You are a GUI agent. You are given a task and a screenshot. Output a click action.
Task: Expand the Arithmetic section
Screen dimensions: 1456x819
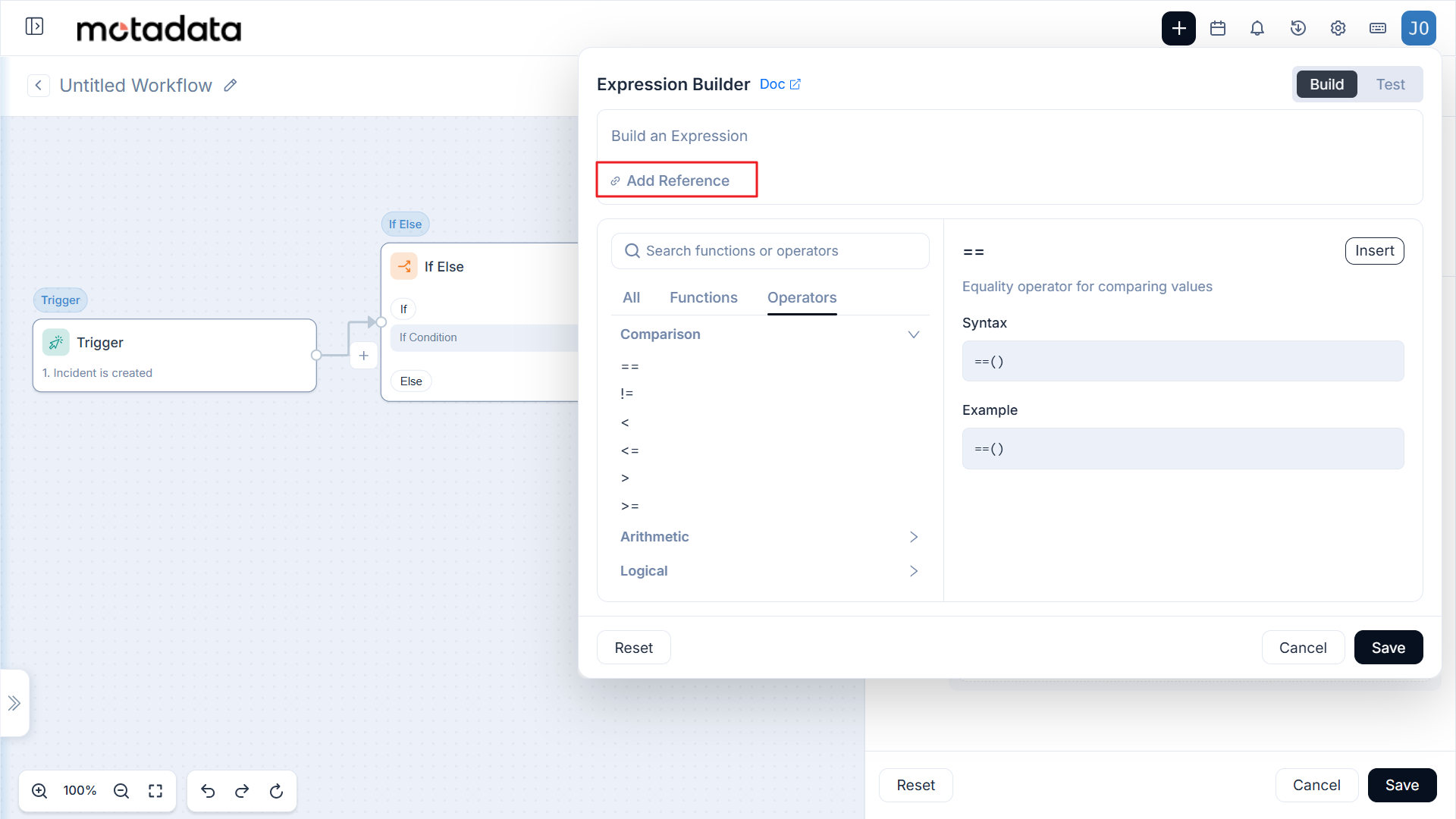[x=770, y=537]
